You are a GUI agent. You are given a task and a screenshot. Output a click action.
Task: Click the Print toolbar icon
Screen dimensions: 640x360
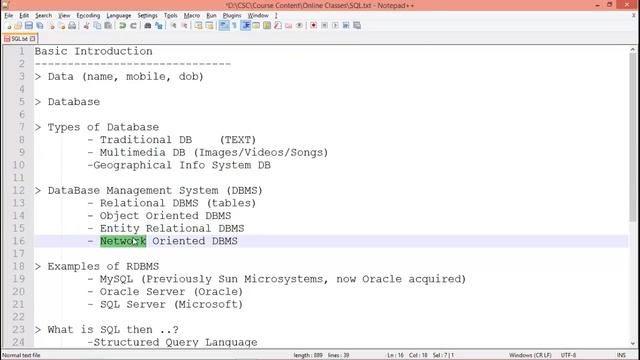[x=72, y=25]
